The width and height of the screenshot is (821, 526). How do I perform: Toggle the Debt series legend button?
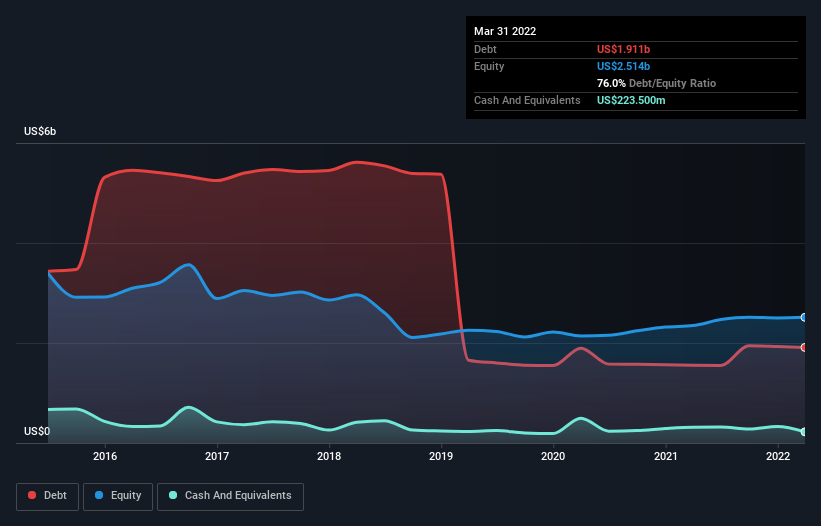48,496
